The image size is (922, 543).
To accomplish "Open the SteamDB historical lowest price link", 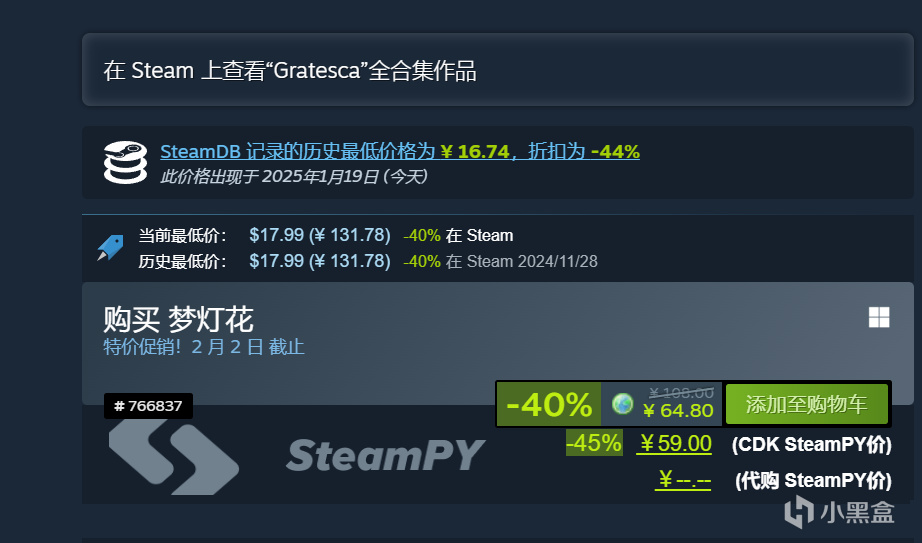I will (x=400, y=151).
